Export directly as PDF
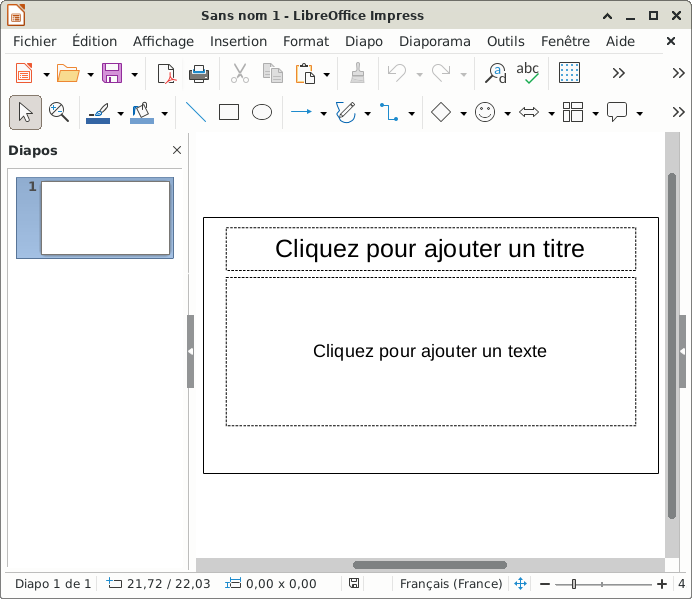The width and height of the screenshot is (692, 599). tap(166, 73)
